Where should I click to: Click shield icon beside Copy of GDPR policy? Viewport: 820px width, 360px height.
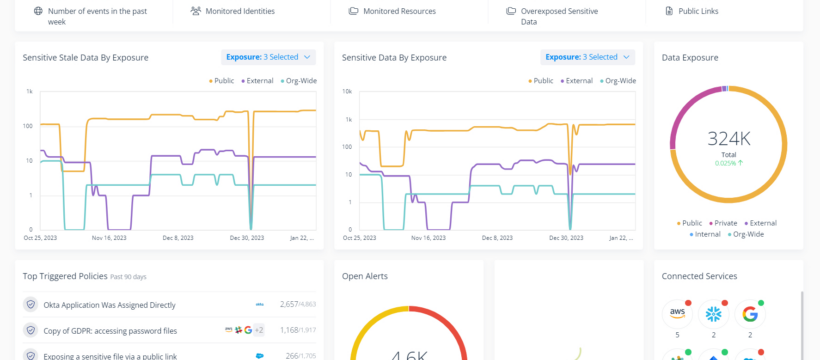pos(31,330)
